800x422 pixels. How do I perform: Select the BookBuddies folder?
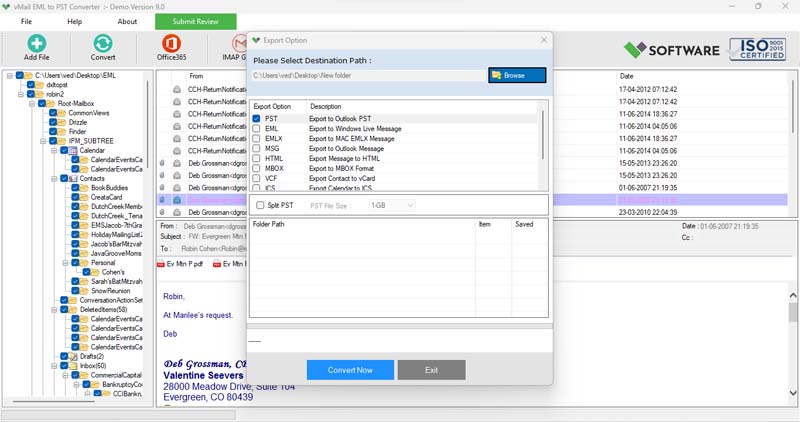click(109, 188)
